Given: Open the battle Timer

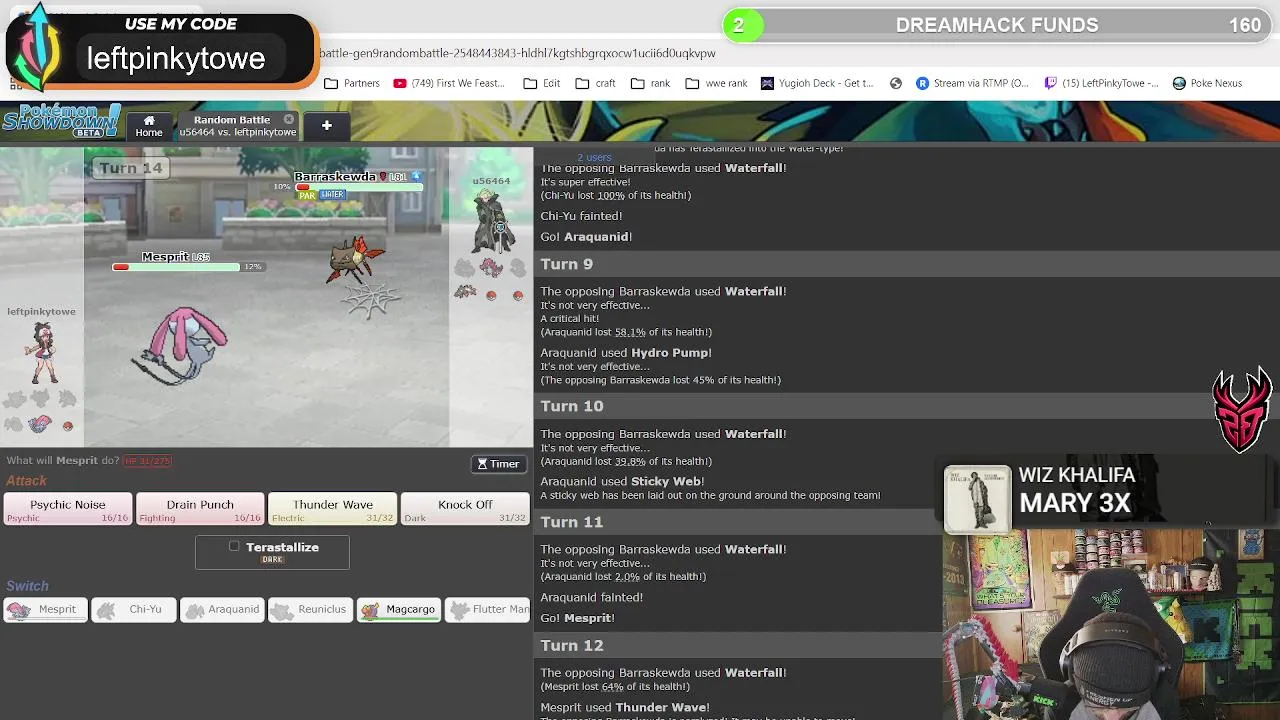Looking at the screenshot, I should pyautogui.click(x=498, y=464).
